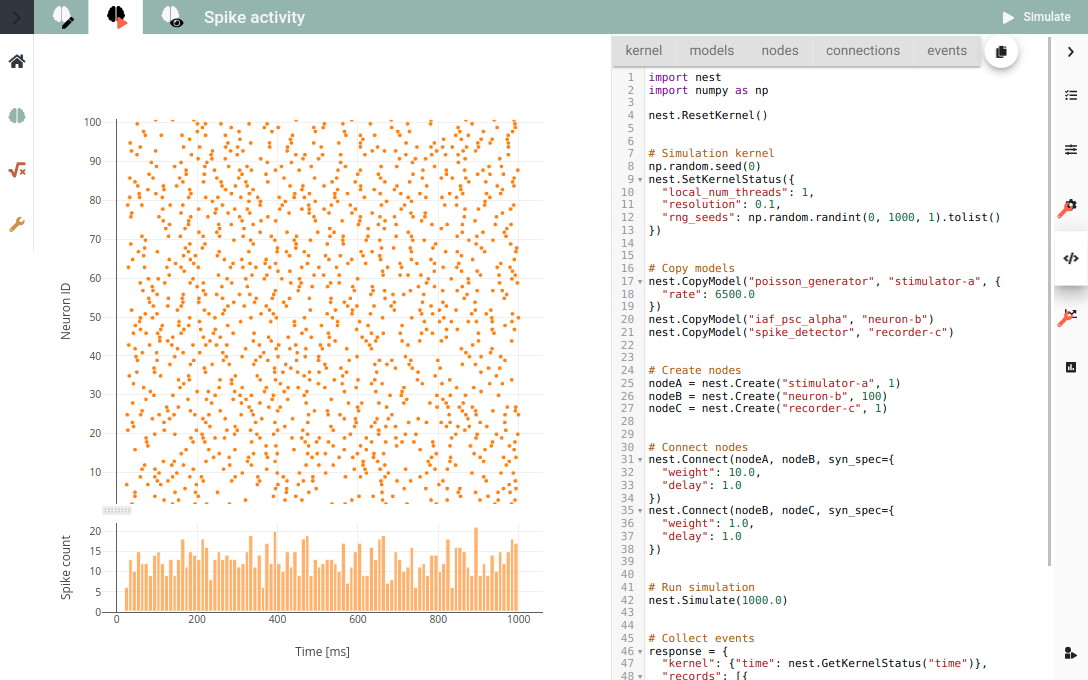Collapse the right sidebar with chevron
Image resolution: width=1088 pixels, height=680 pixels.
[1071, 51]
